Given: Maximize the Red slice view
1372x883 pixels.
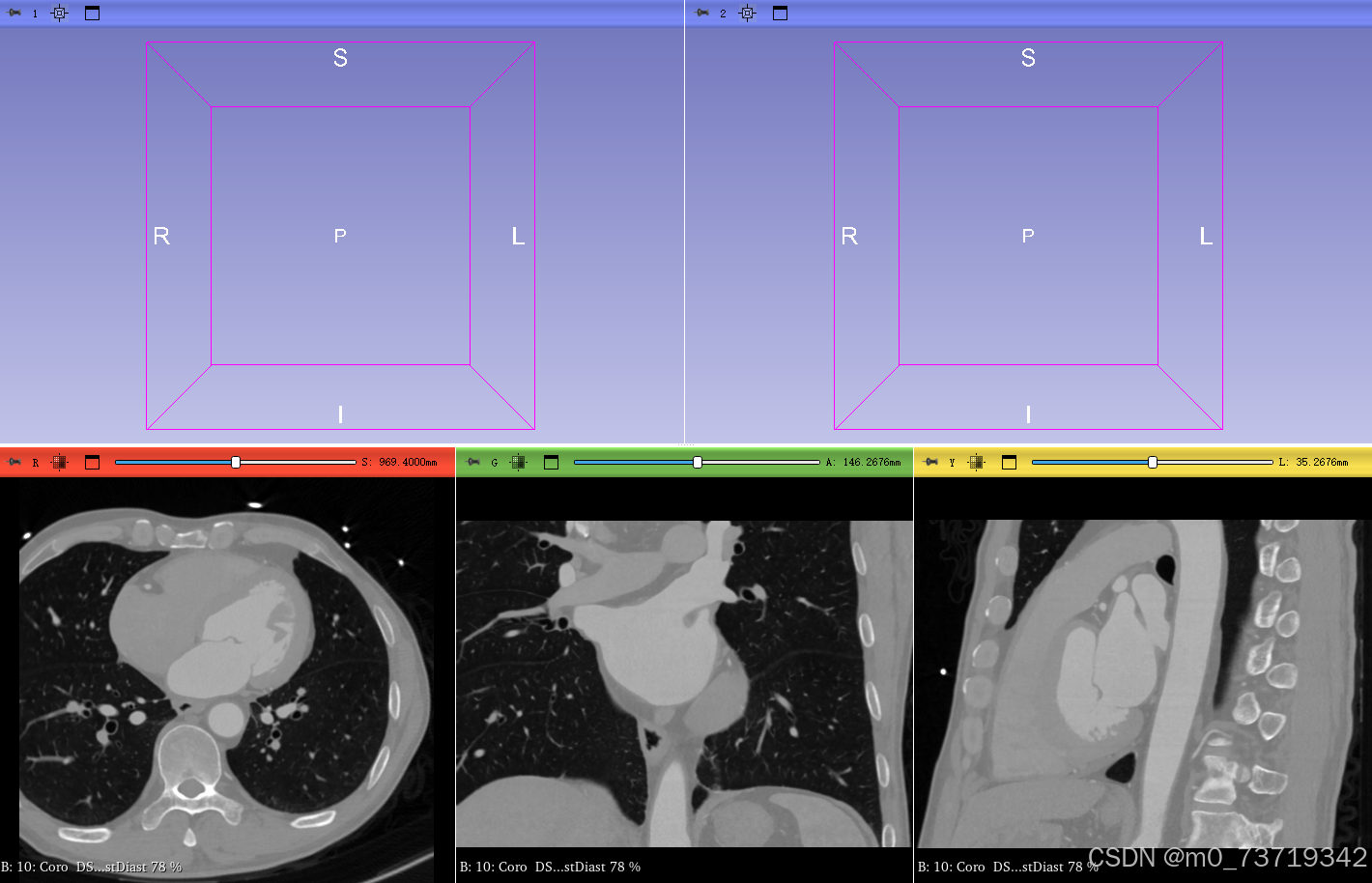Looking at the screenshot, I should [x=92, y=463].
